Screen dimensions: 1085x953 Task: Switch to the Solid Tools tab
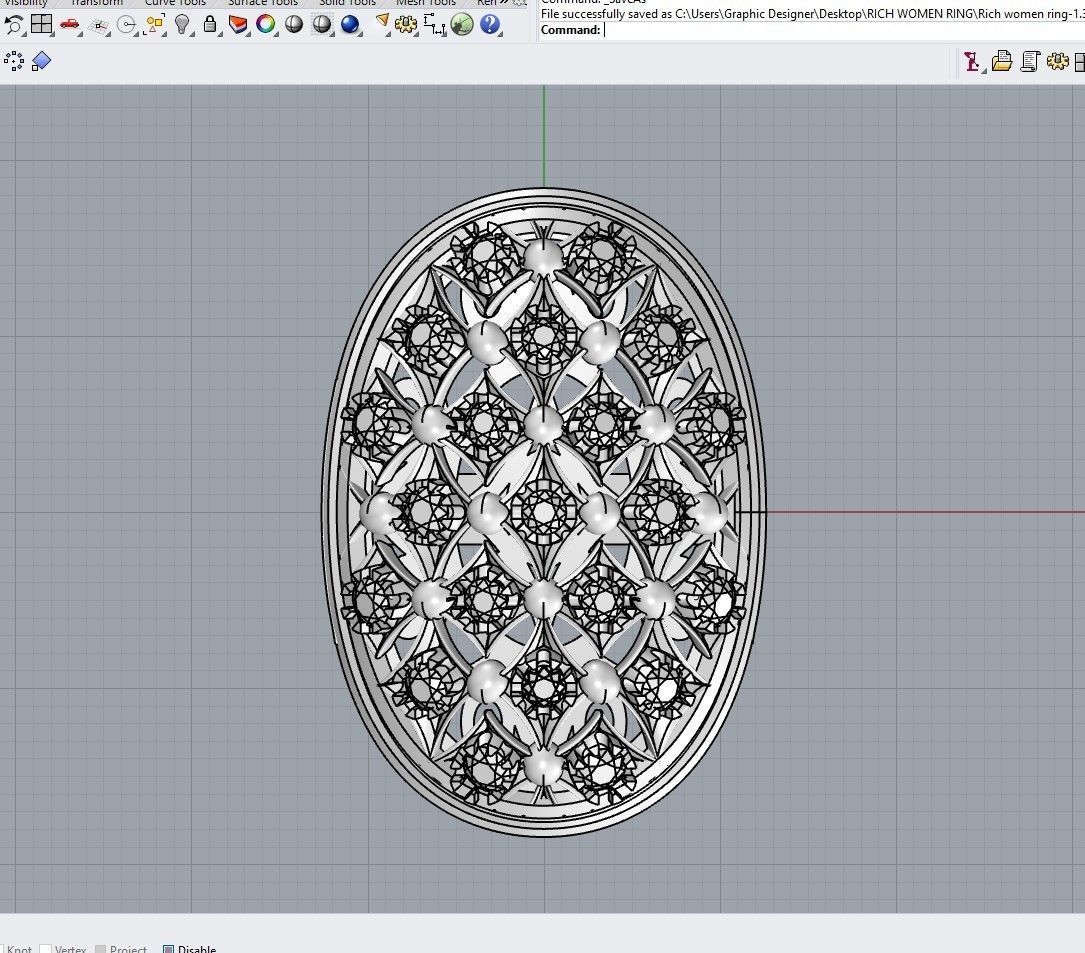347,3
